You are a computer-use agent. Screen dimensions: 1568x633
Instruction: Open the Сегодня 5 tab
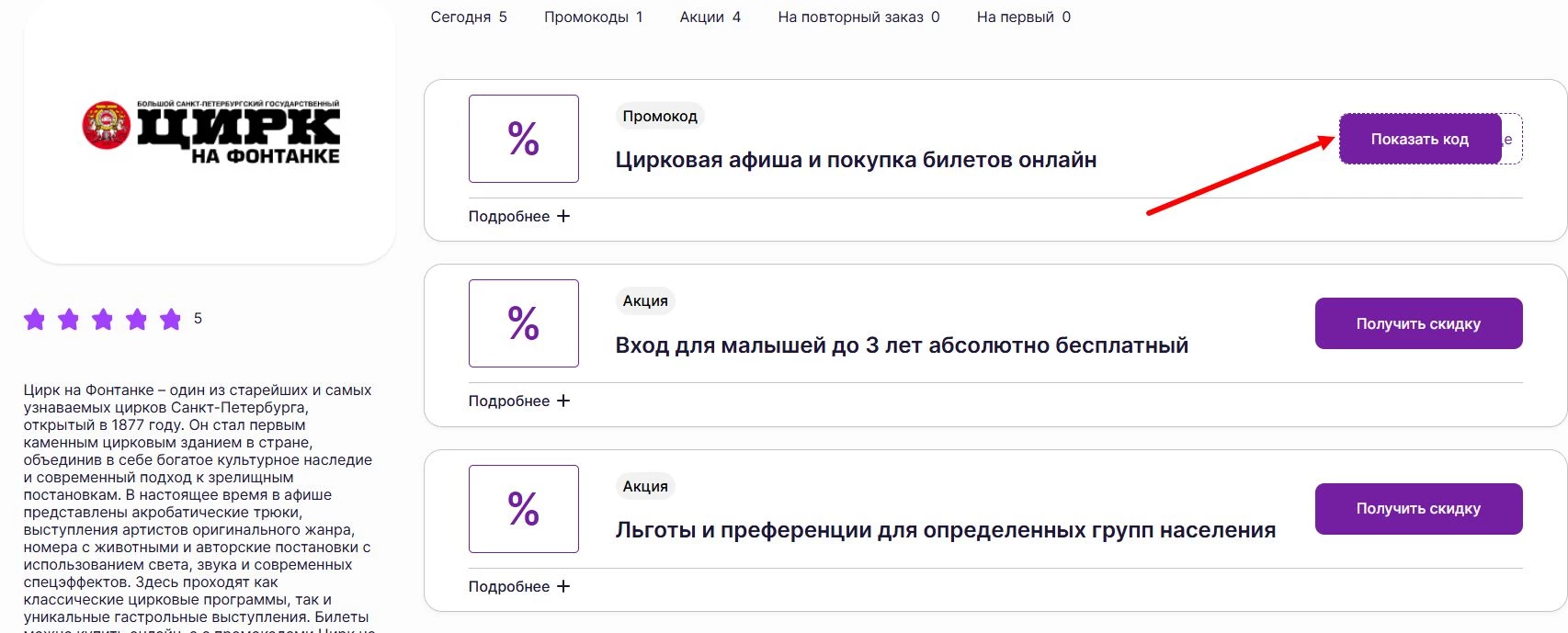pyautogui.click(x=469, y=17)
